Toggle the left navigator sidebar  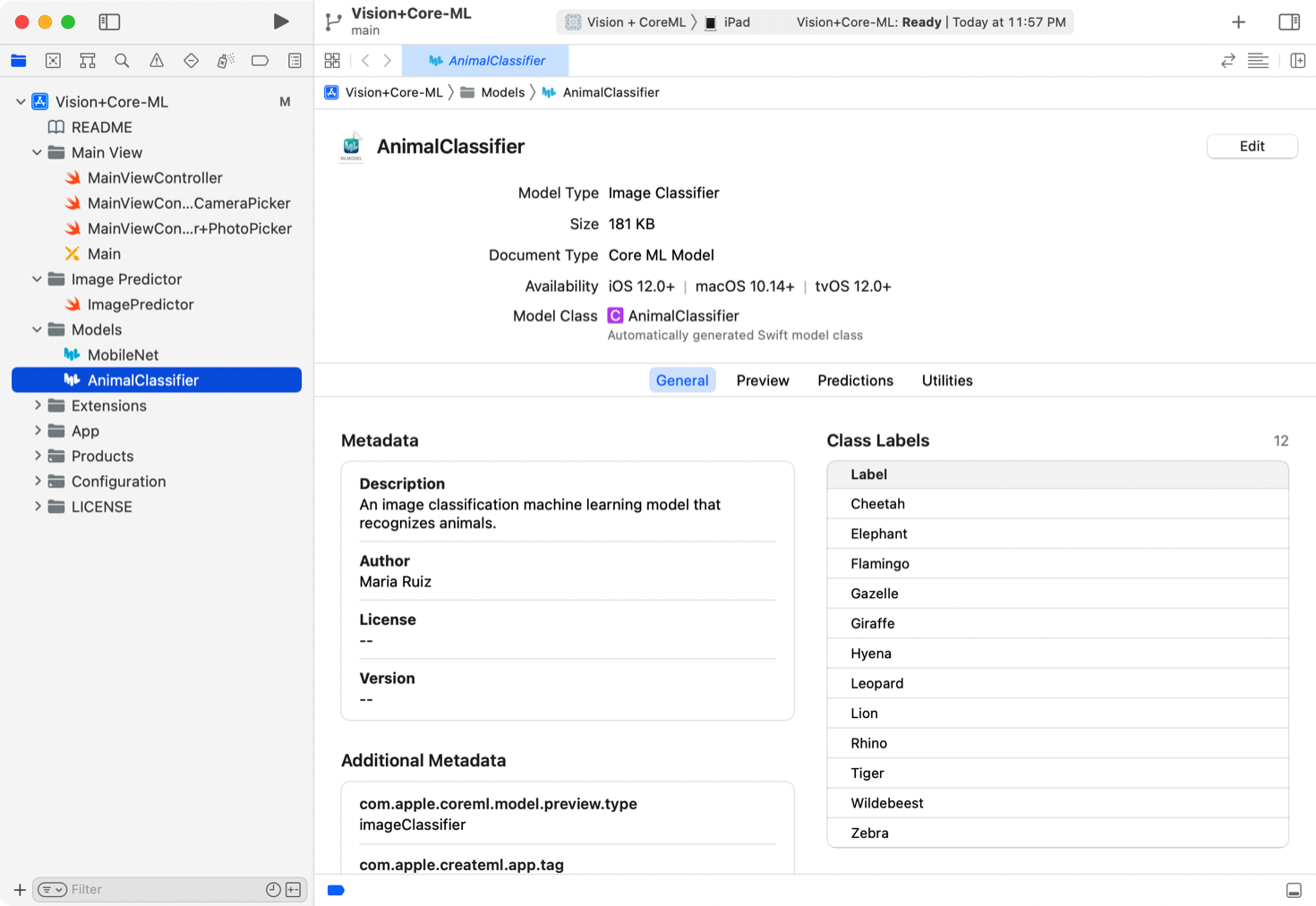coord(109,21)
